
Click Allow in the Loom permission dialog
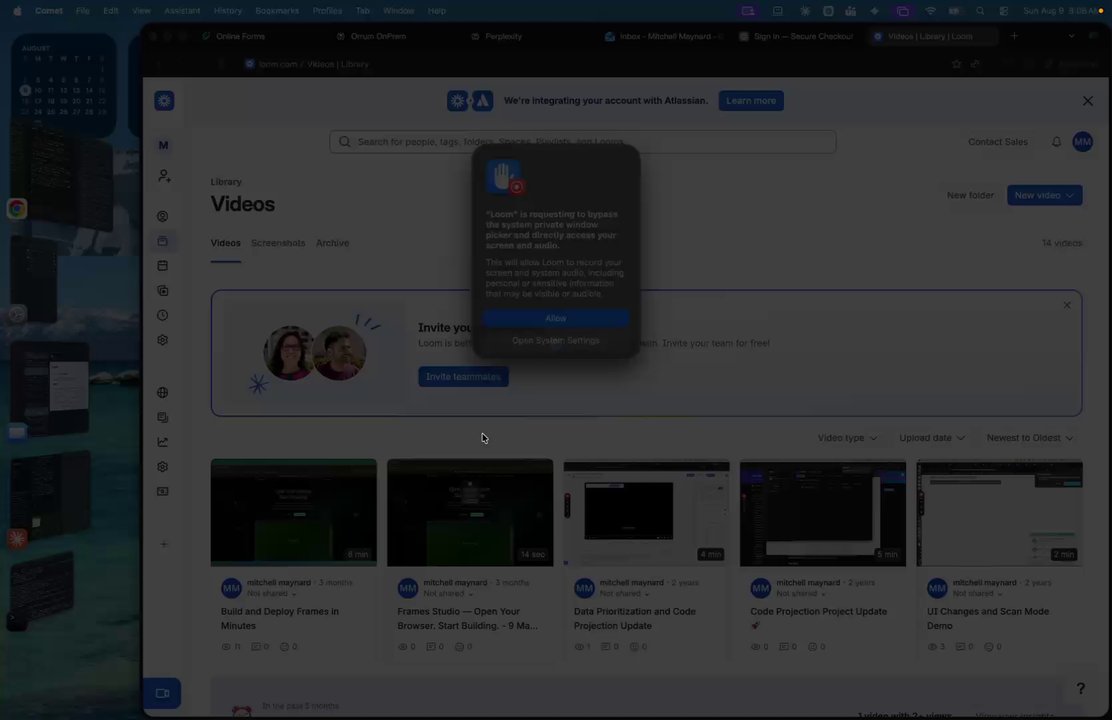(x=556, y=319)
